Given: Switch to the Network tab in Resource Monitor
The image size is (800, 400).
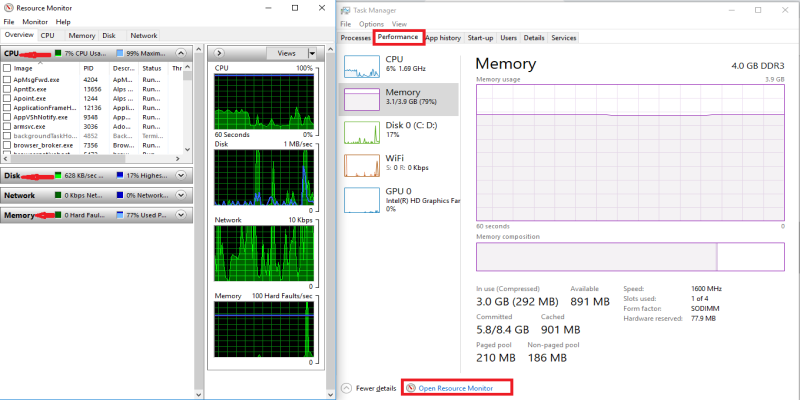Looking at the screenshot, I should click(144, 36).
